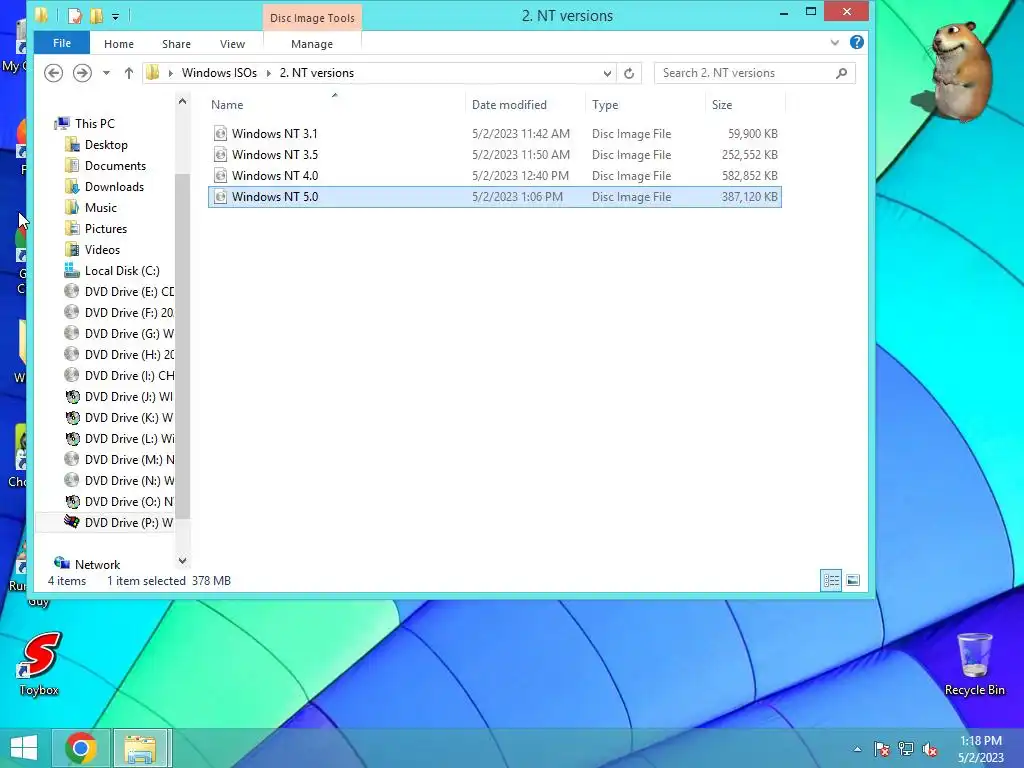Switch to the Home ribbon tab

point(119,44)
